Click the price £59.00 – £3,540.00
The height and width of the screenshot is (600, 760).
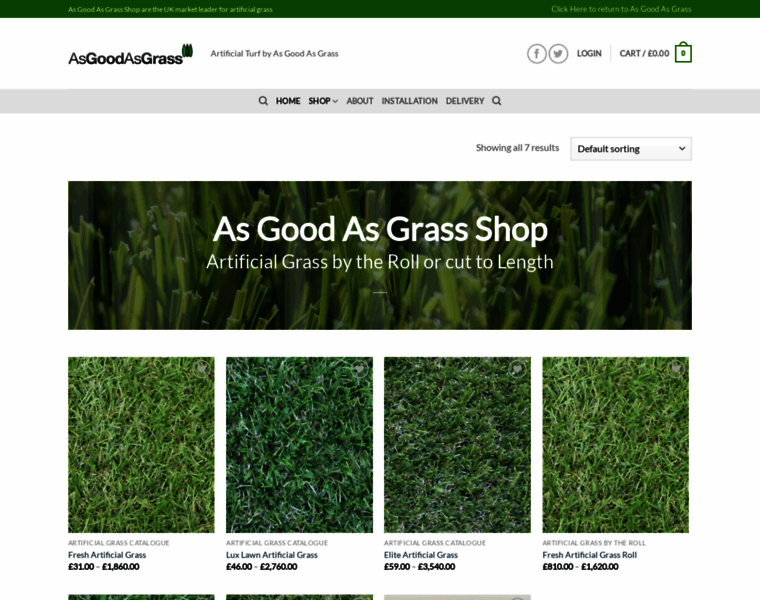pos(420,567)
